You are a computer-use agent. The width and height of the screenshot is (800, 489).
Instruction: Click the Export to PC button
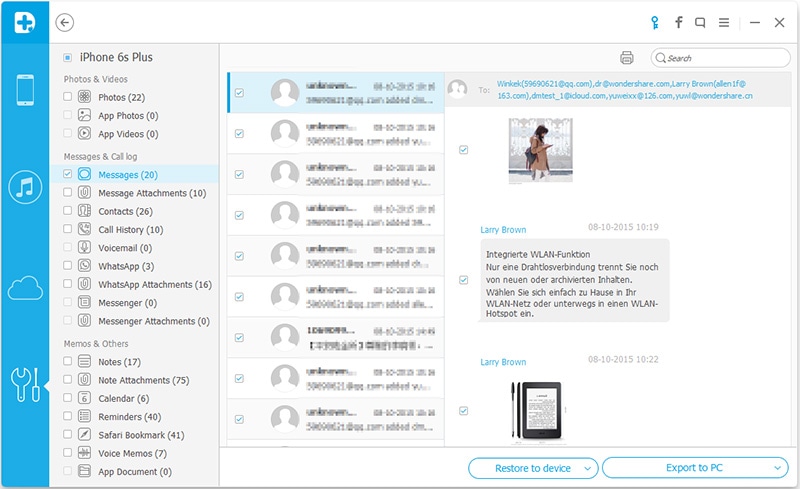point(695,468)
